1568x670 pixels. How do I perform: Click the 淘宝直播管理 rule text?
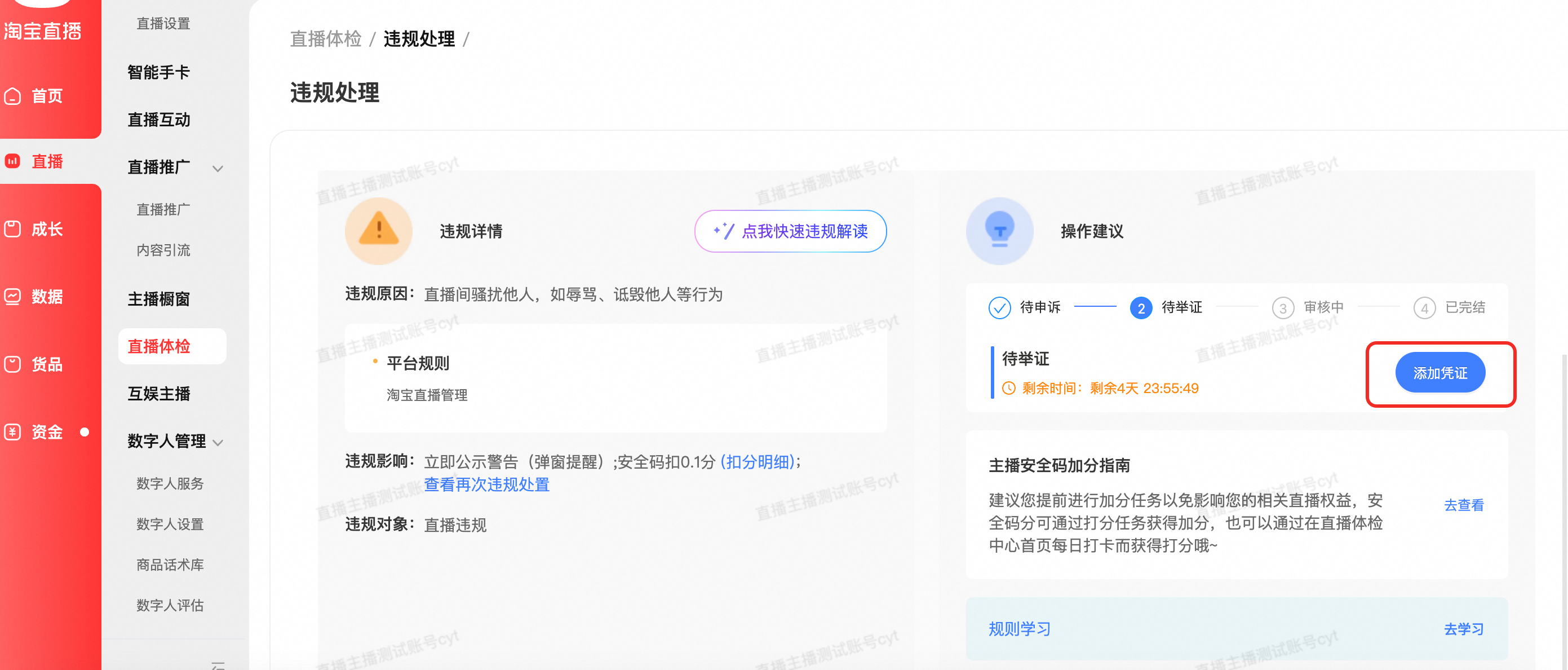coord(427,395)
